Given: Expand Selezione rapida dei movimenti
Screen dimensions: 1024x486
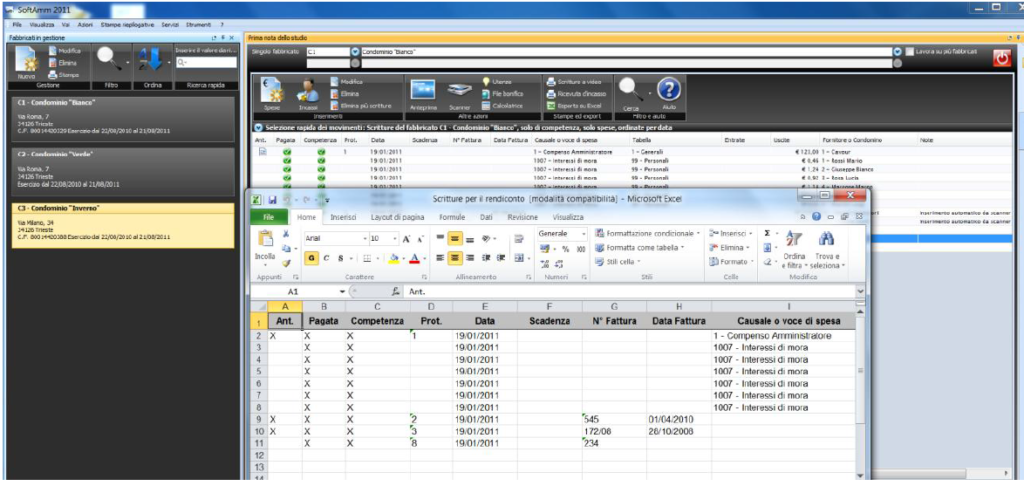Looking at the screenshot, I should [259, 128].
